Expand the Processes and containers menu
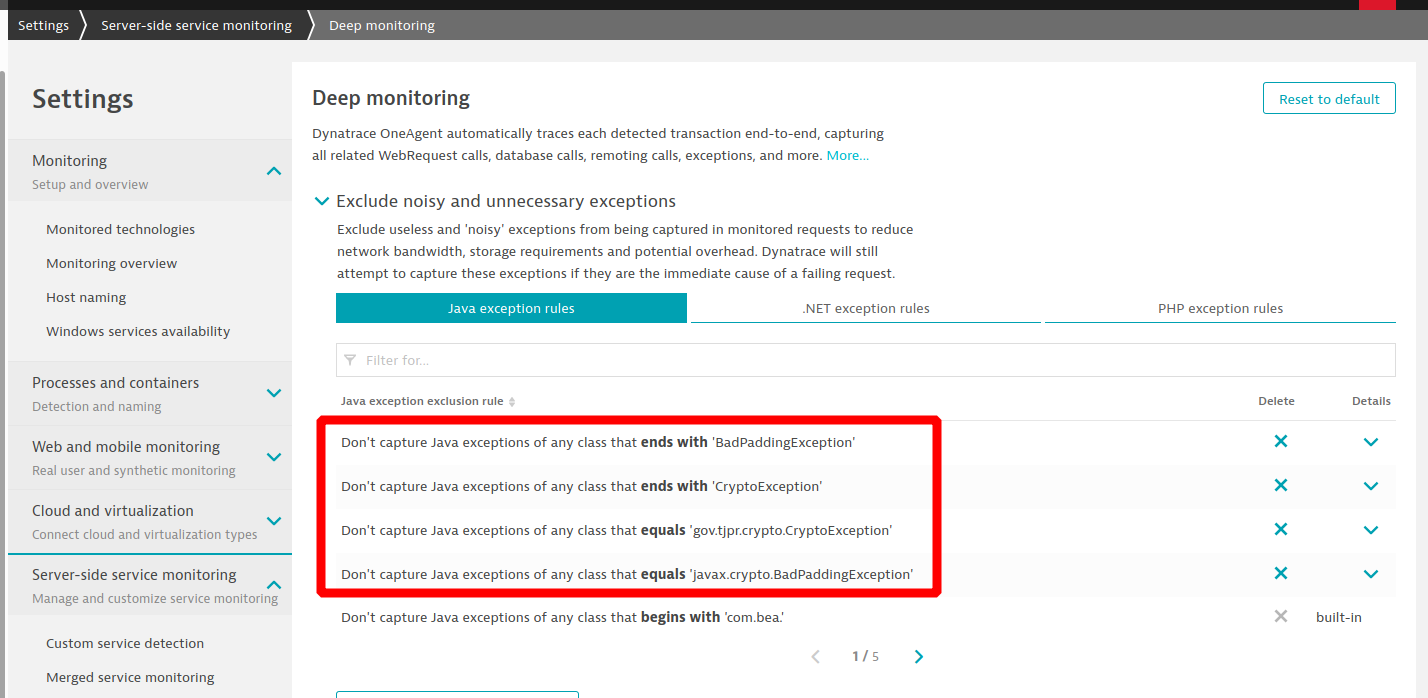This screenshot has width=1428, height=698. pyautogui.click(x=273, y=393)
